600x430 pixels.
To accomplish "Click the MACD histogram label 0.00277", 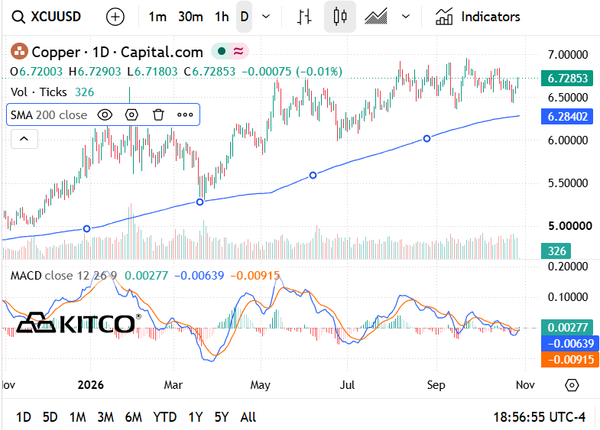I will click(567, 327).
